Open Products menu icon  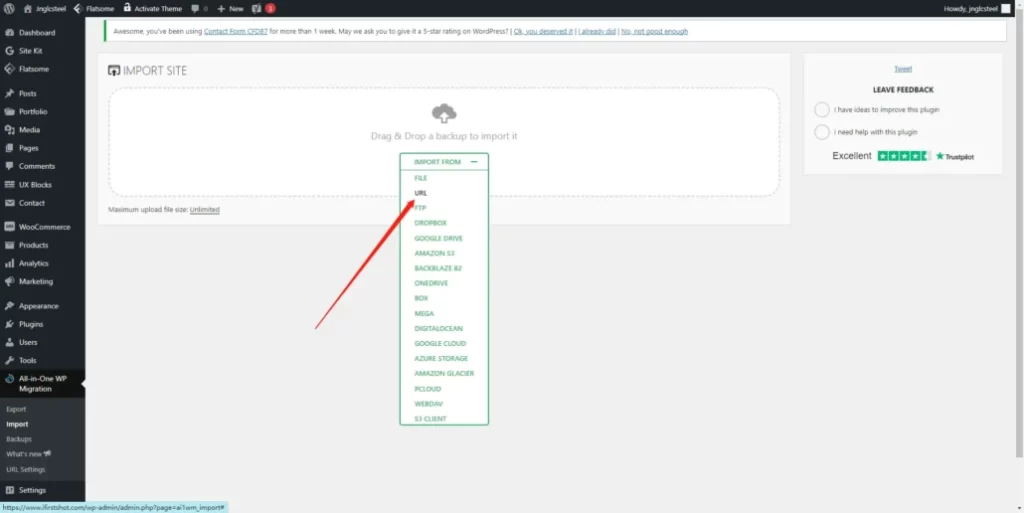[x=9, y=245]
